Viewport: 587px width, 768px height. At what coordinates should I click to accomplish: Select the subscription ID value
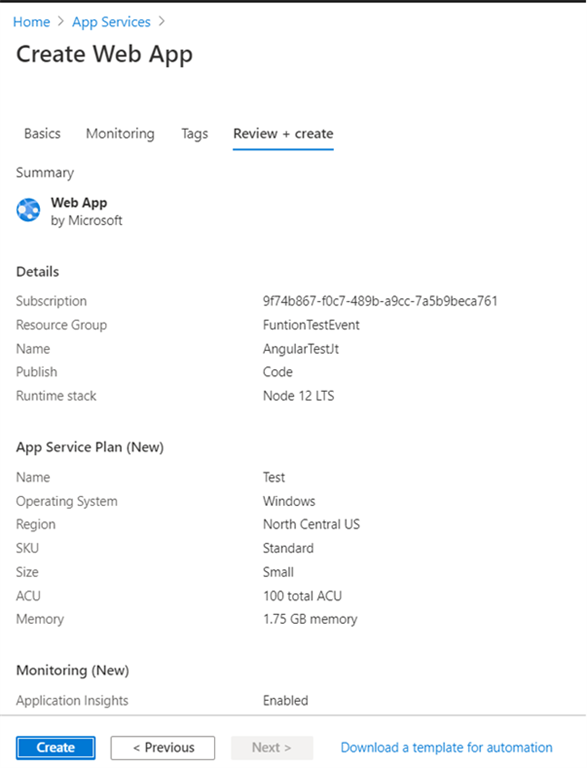(380, 301)
